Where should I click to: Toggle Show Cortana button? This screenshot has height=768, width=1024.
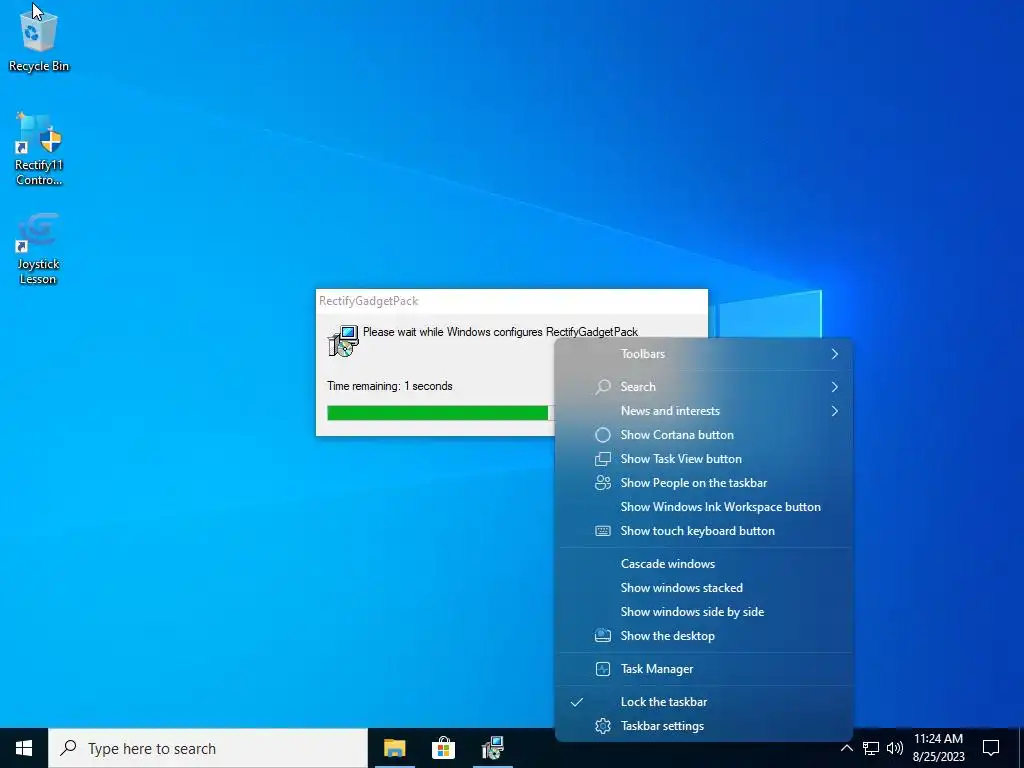(x=704, y=435)
